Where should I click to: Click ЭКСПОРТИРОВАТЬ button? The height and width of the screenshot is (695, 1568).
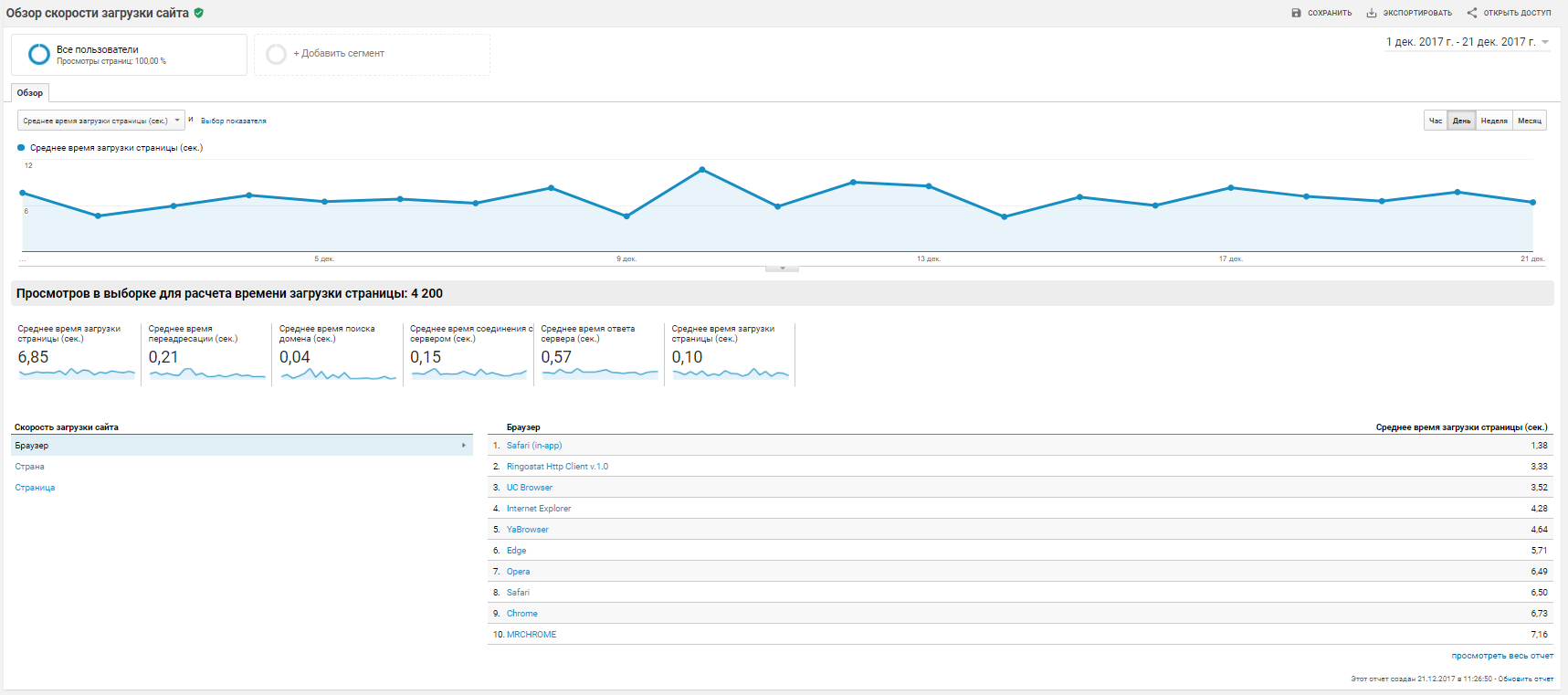coord(1409,13)
